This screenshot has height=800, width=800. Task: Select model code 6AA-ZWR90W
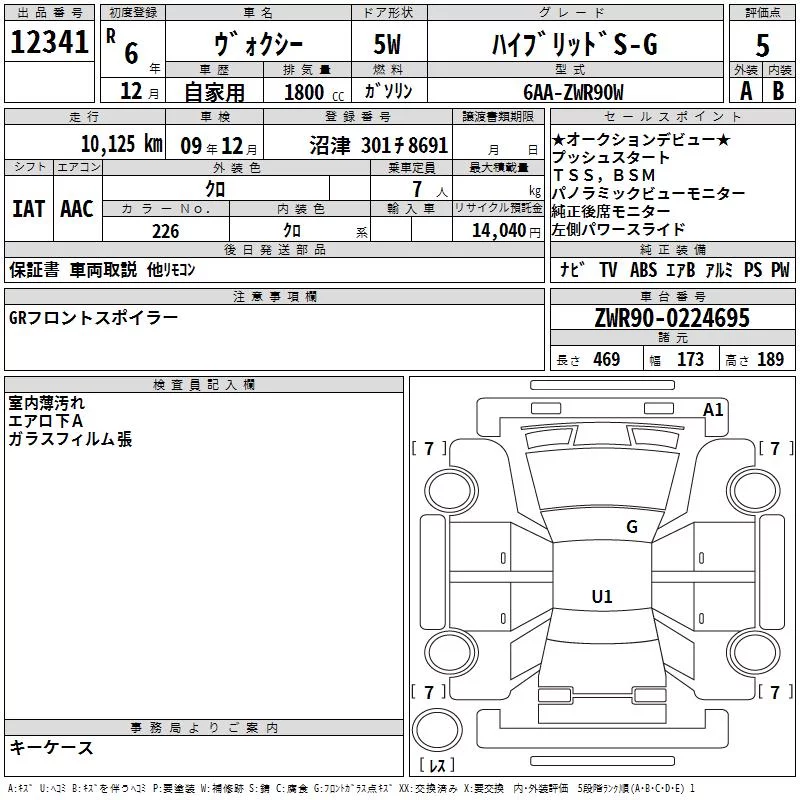pos(573,92)
